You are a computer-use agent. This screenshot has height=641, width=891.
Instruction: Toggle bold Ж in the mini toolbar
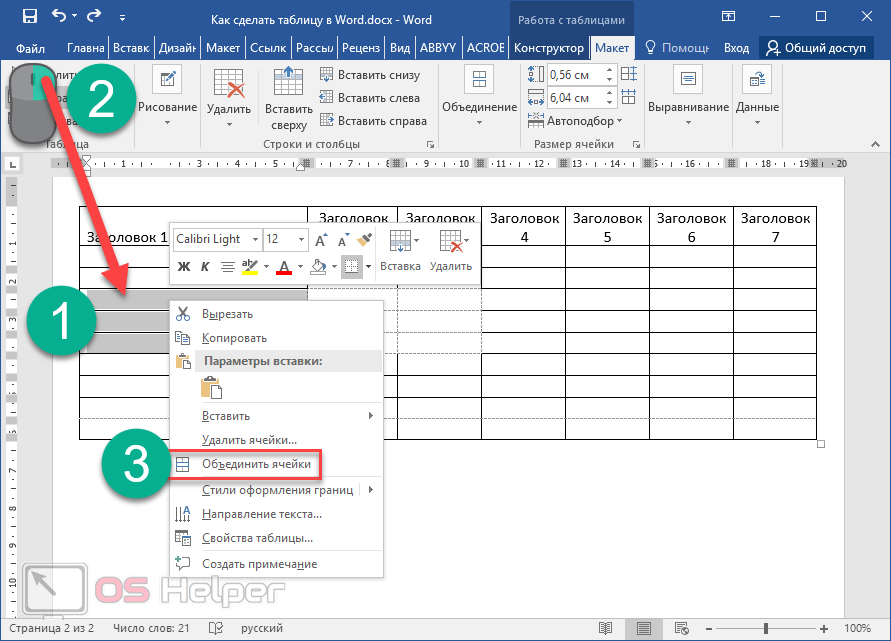coord(184,266)
